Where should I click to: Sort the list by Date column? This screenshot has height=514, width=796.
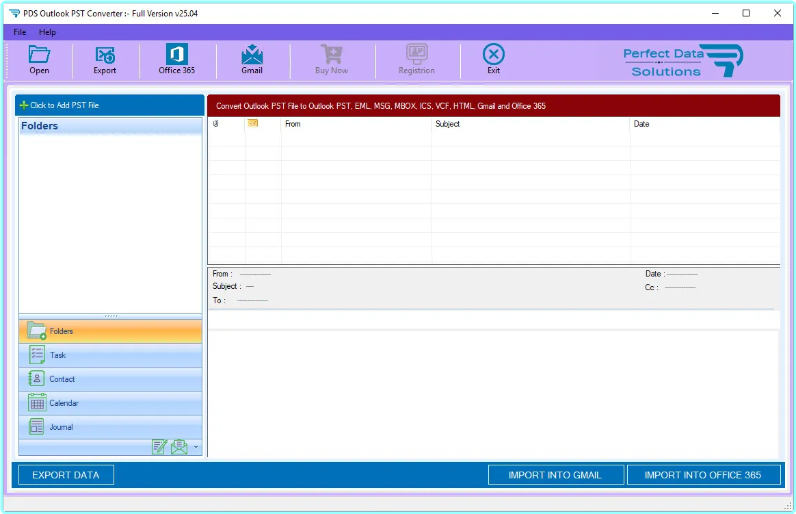click(x=705, y=124)
